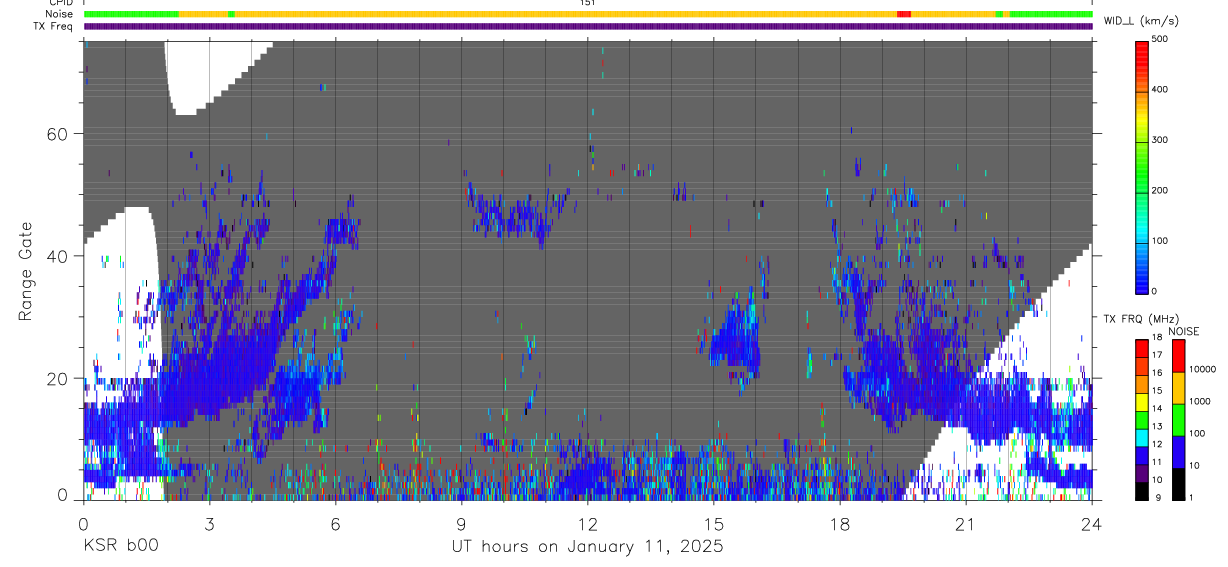1228x567 pixels.
Task: Click the 18 tick on UT hours axis
Action: tap(840, 522)
